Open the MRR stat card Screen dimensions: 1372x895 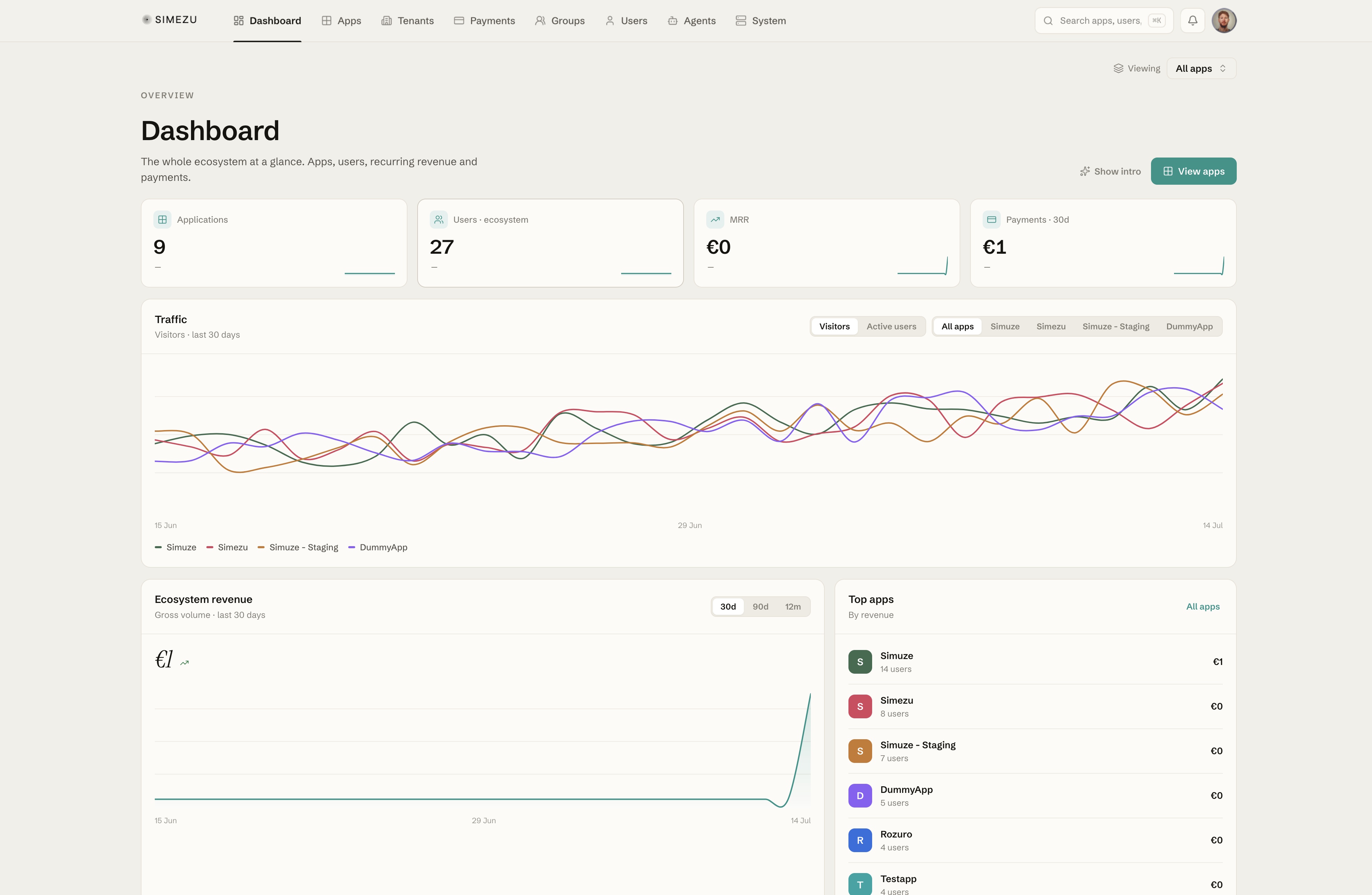tap(827, 243)
